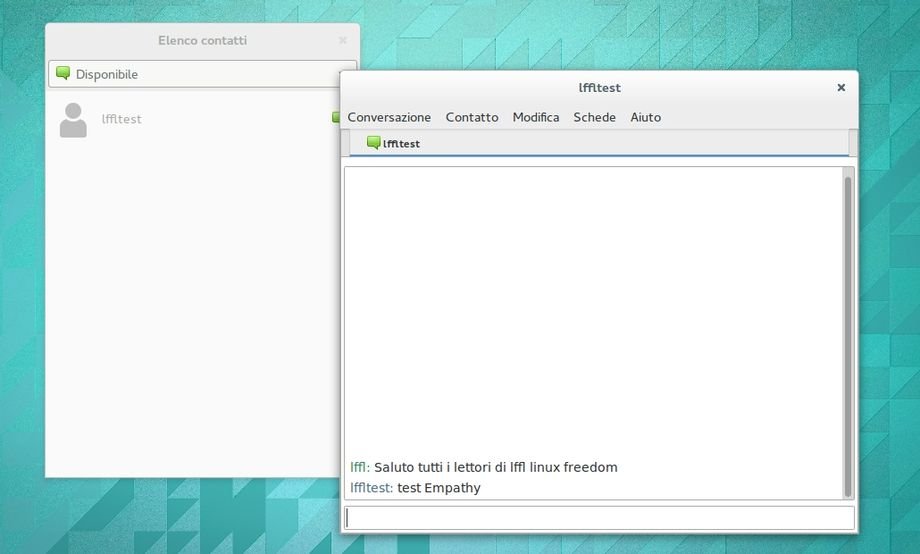The height and width of the screenshot is (554, 920).
Task: Focus the message input field
Action: (x=599, y=517)
